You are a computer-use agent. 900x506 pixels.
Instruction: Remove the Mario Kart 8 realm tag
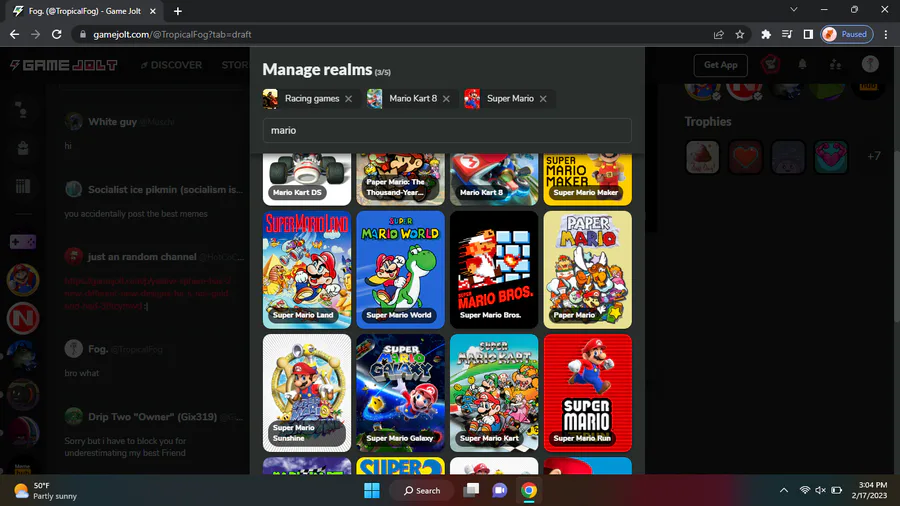(x=446, y=99)
